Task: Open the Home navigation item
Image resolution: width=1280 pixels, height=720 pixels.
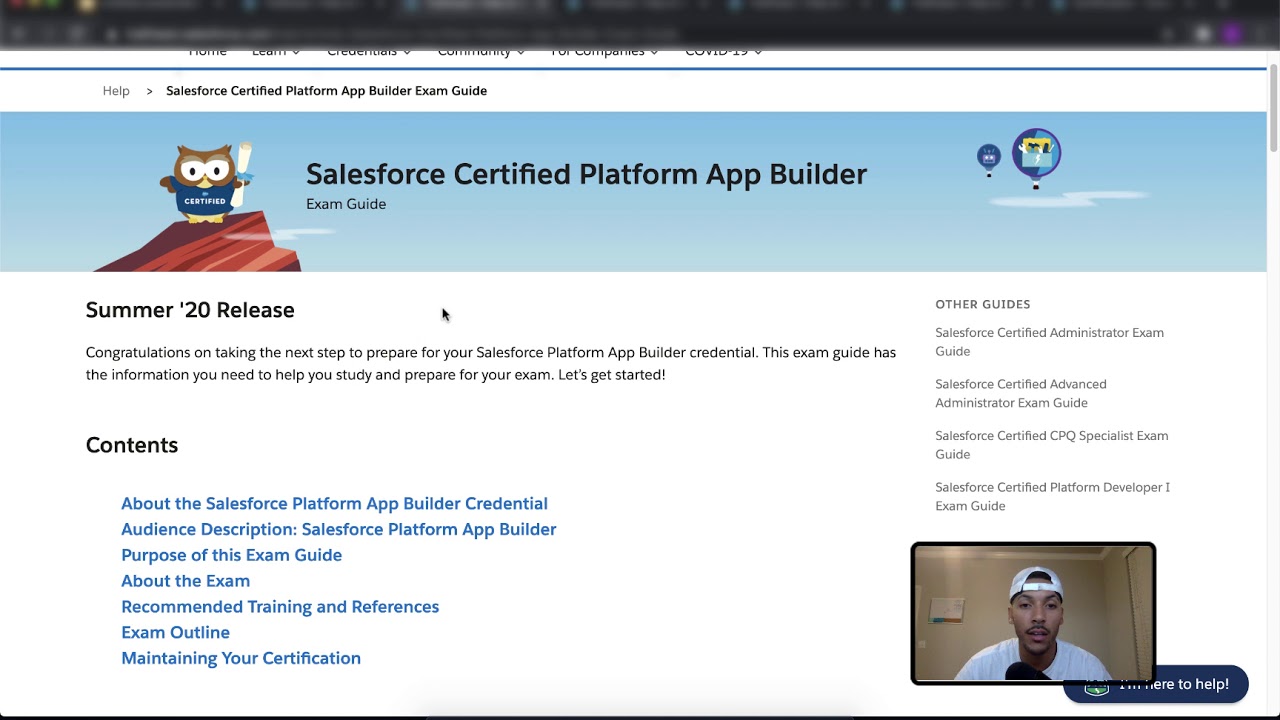Action: (208, 52)
